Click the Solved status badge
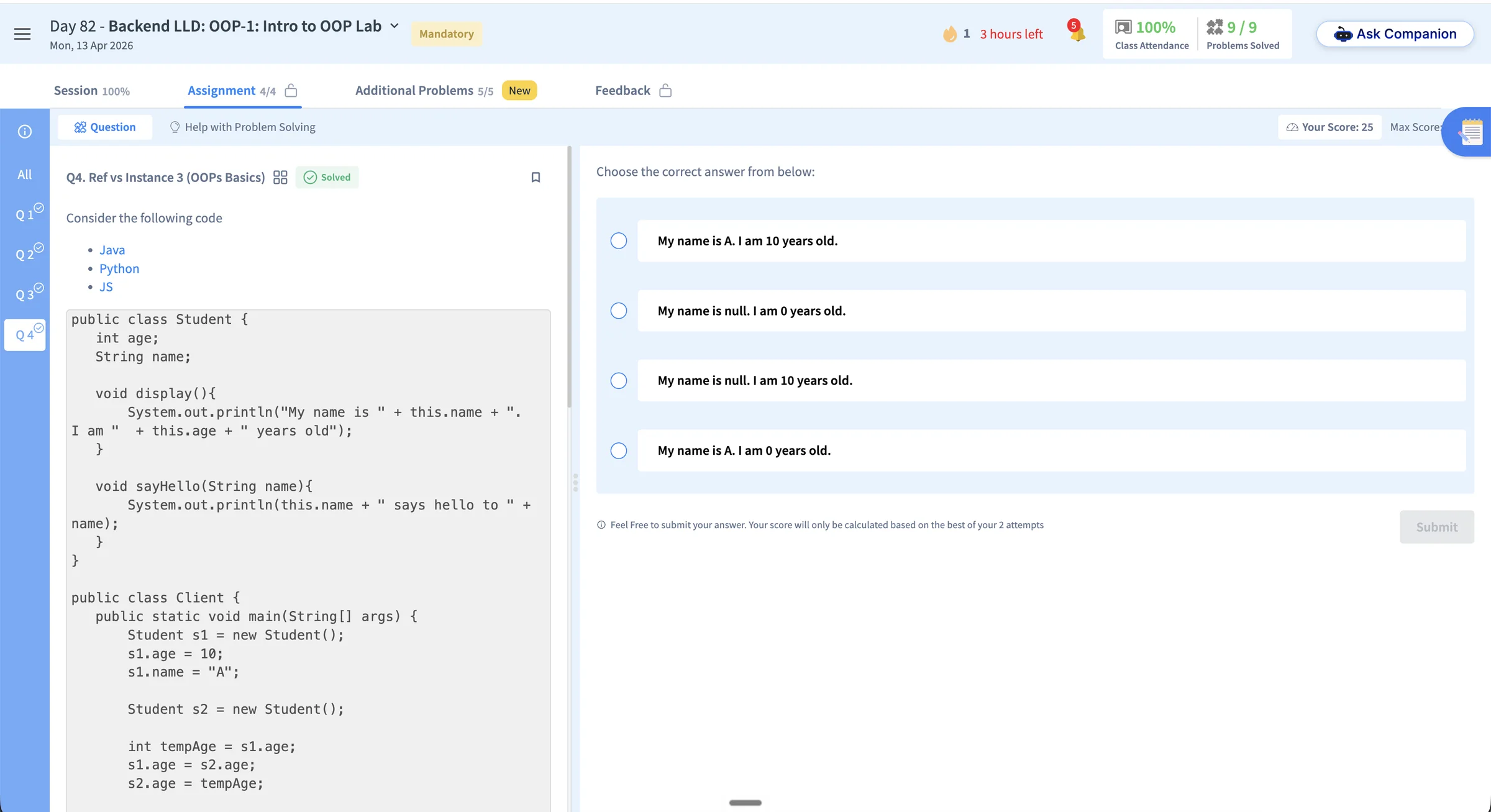This screenshot has height=812, width=1491. 327,178
